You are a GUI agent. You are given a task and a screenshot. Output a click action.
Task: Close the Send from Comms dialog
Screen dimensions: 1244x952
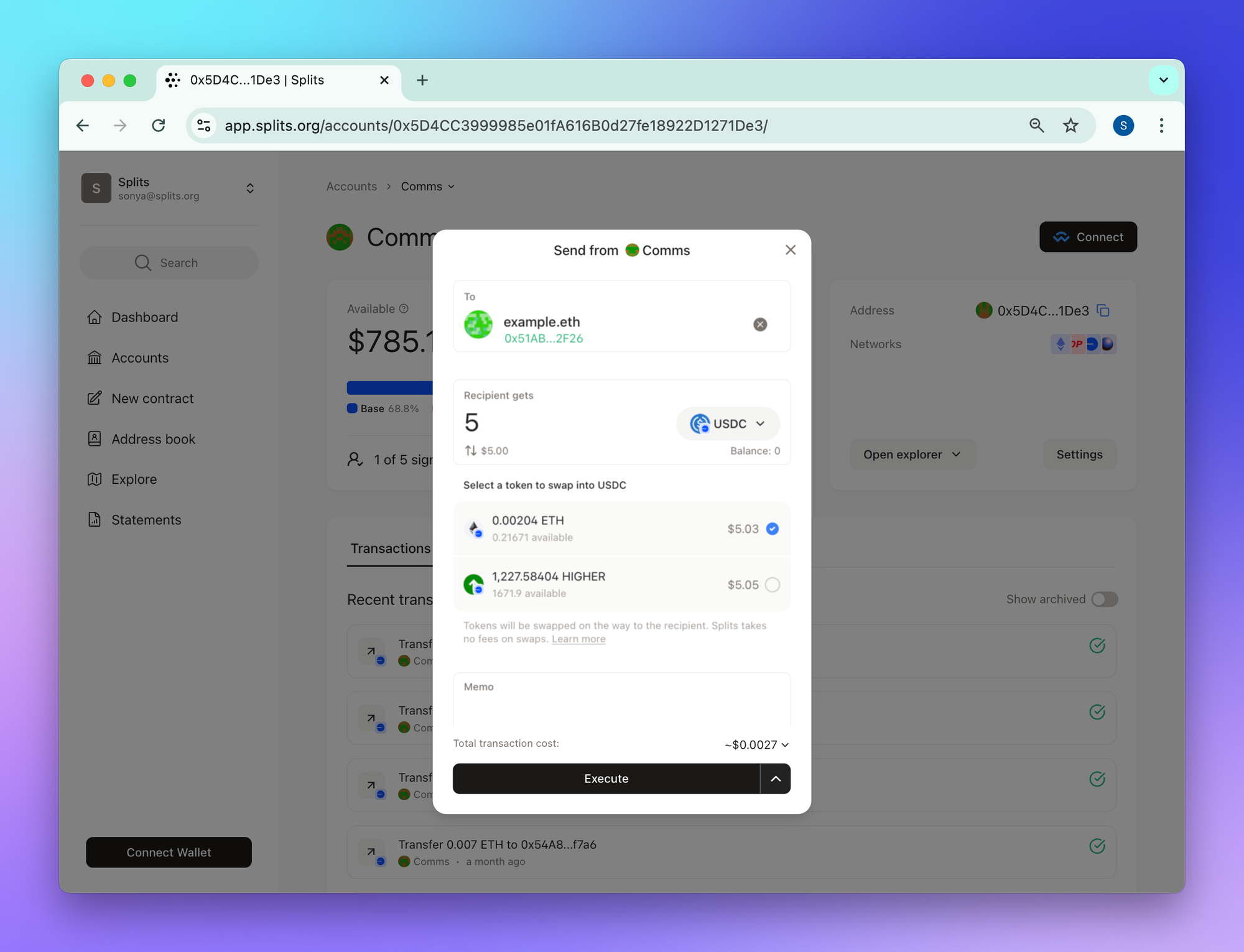[x=790, y=250]
